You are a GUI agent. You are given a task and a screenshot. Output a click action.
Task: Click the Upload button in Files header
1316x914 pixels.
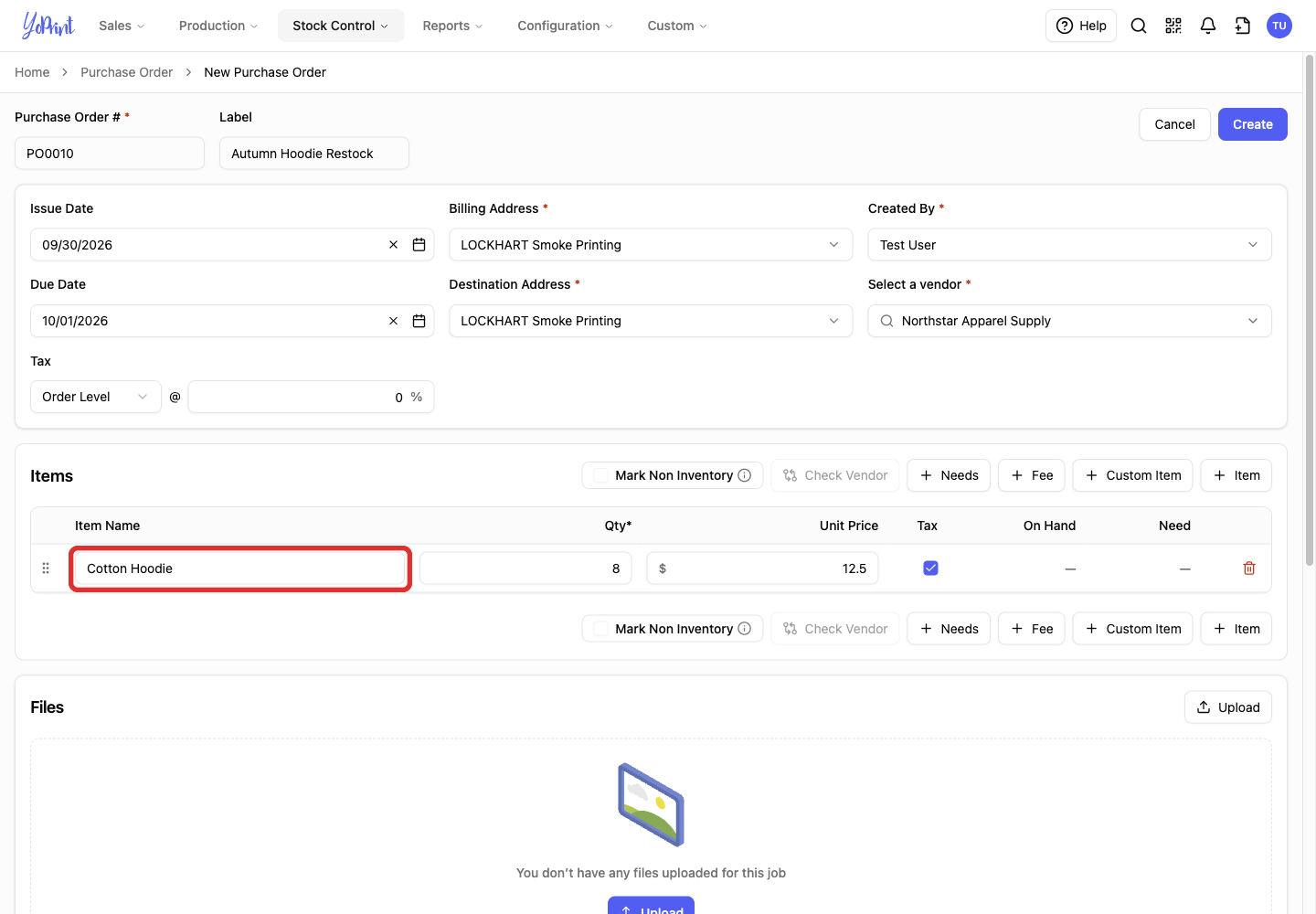coord(1228,707)
